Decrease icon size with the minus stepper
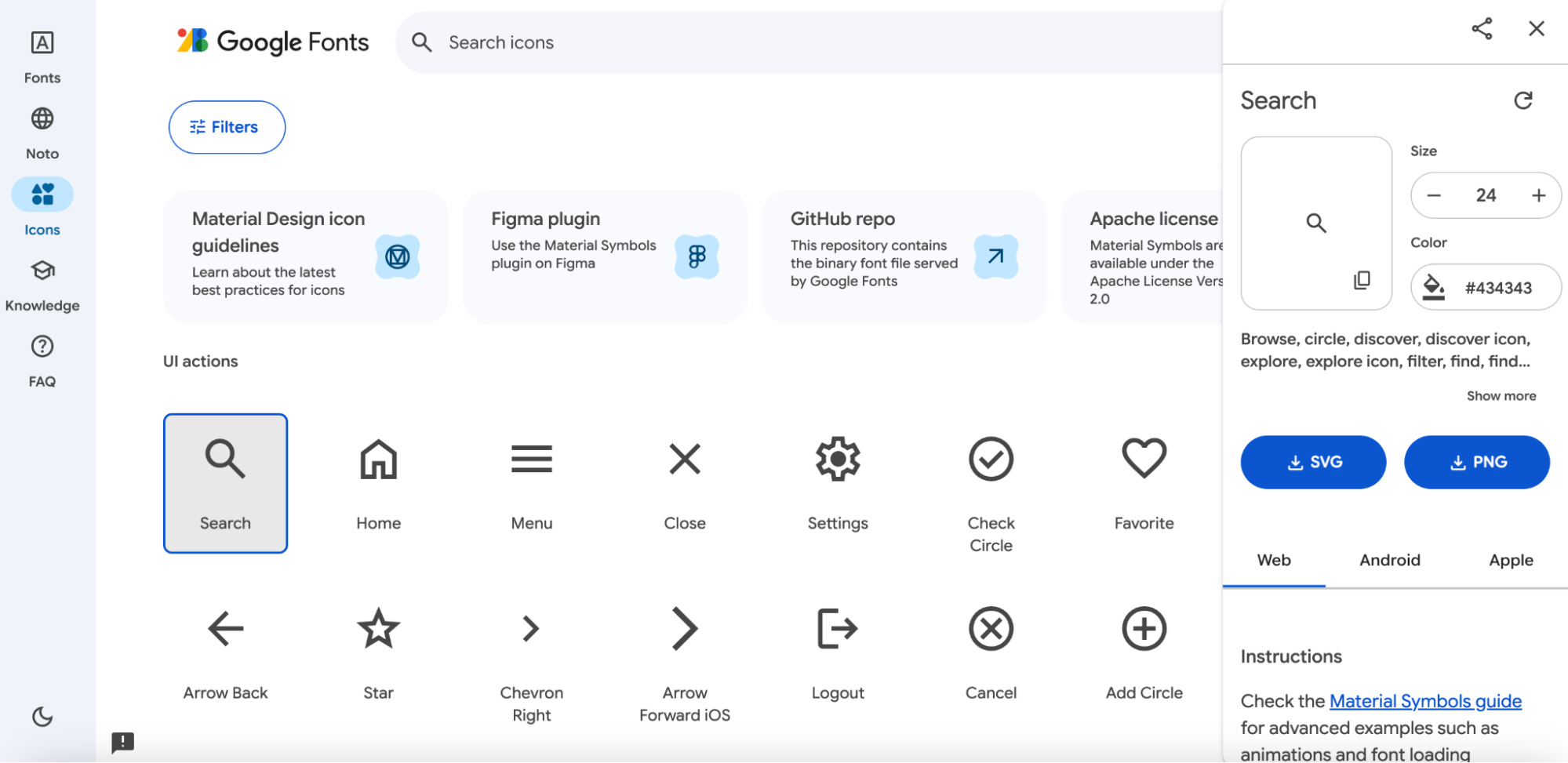1568x763 pixels. coord(1435,195)
